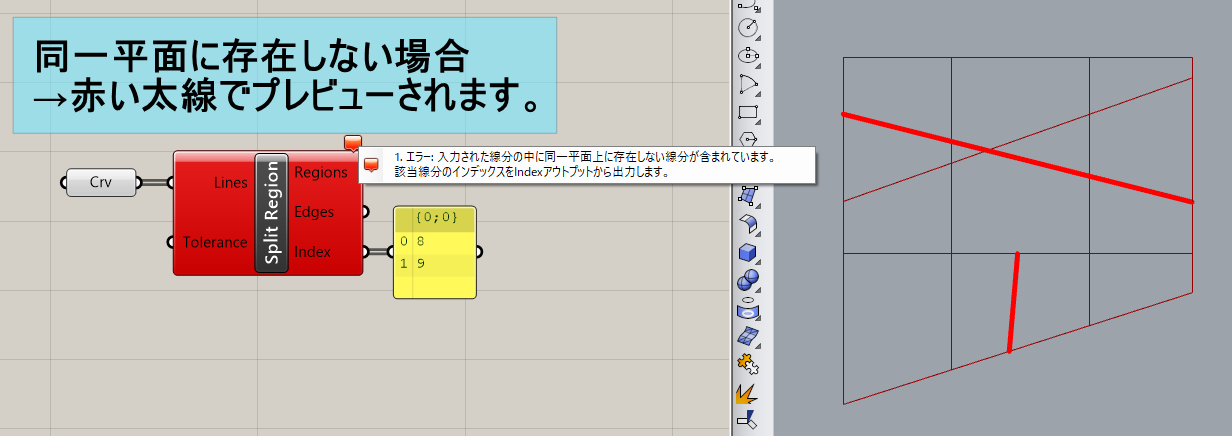Viewport: 1232px width, 436px height.
Task: Click the Regions output parameter
Action: (x=320, y=173)
